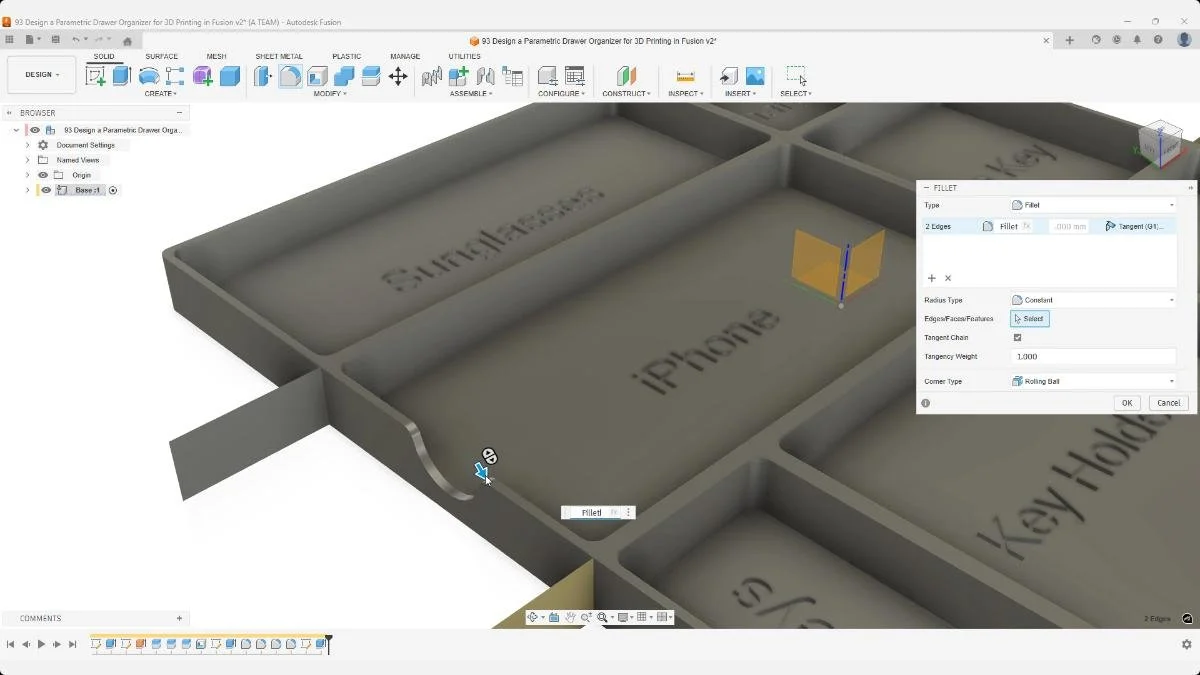Toggle visibility eye of the root document node
This screenshot has height=675, width=1200.
coord(35,130)
